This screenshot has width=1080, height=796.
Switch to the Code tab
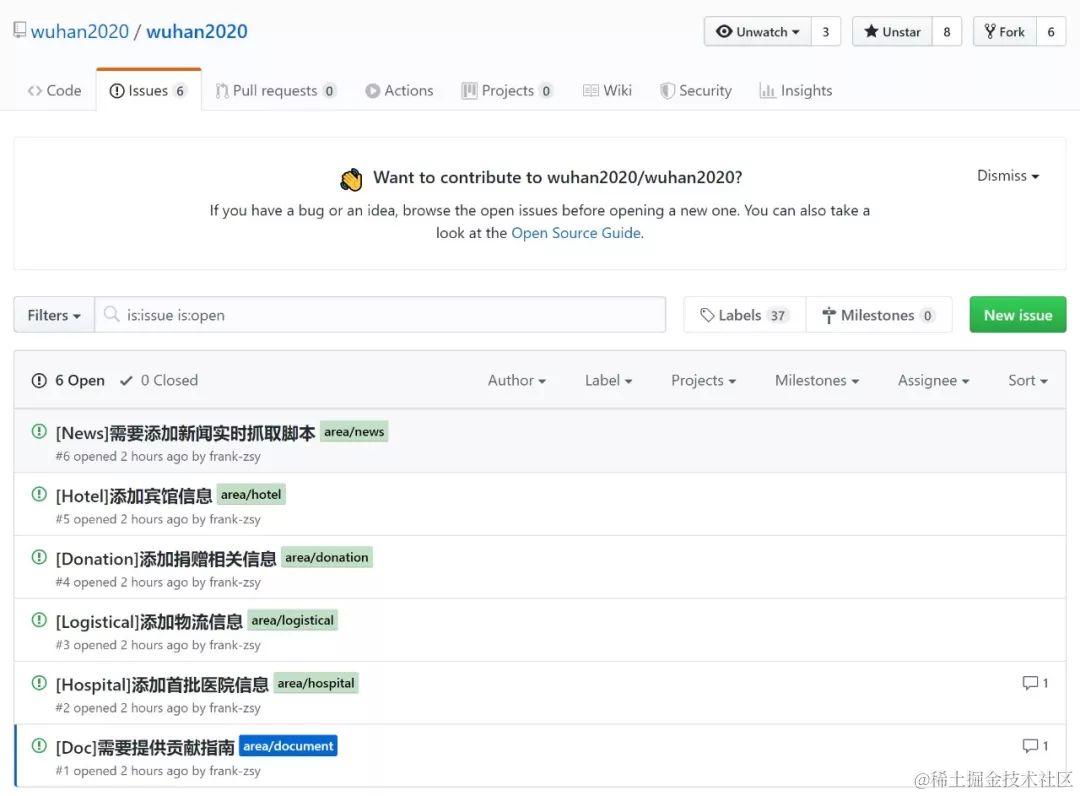54,90
